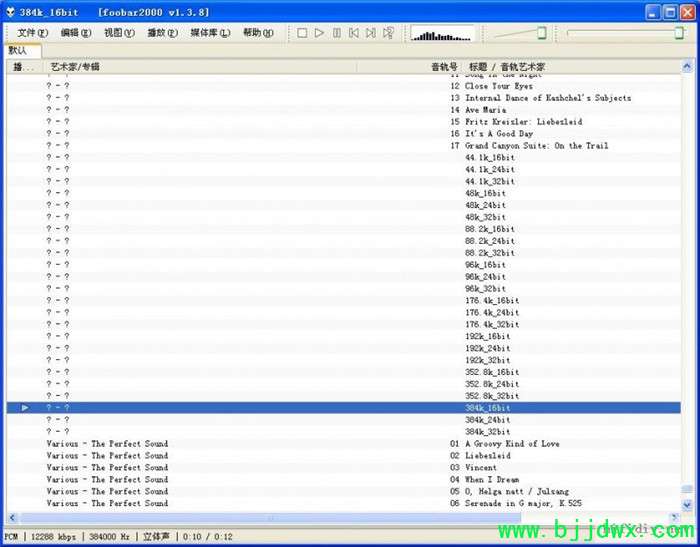Click the foobar2000 alien title icon
This screenshot has width=700, height=547.
pyautogui.click(x=10, y=12)
